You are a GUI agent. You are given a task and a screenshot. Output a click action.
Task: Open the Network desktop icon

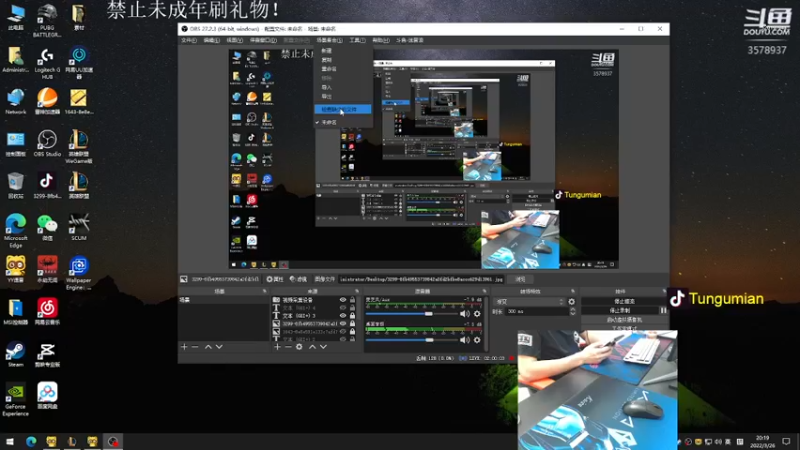[x=15, y=101]
